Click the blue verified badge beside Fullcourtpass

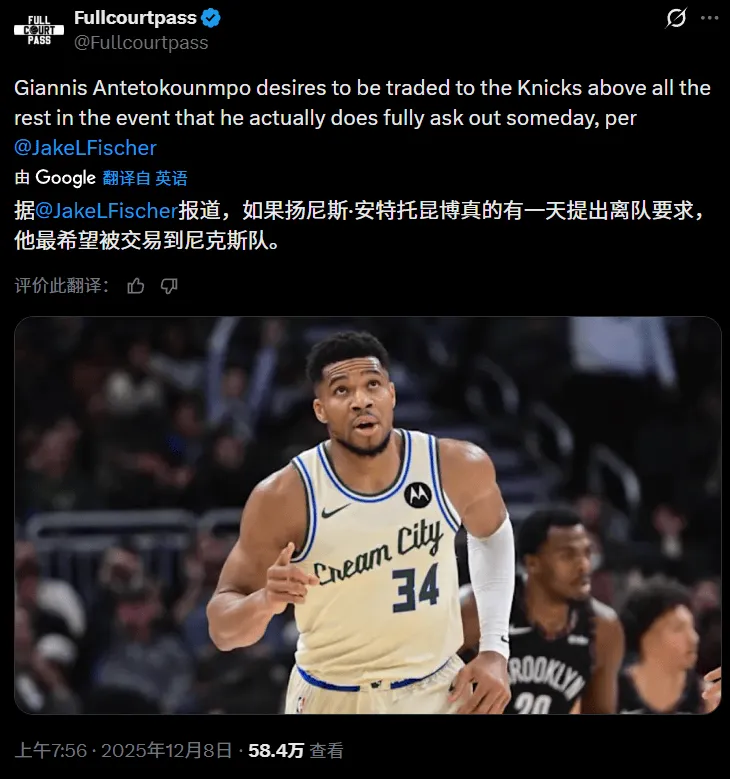tap(211, 18)
